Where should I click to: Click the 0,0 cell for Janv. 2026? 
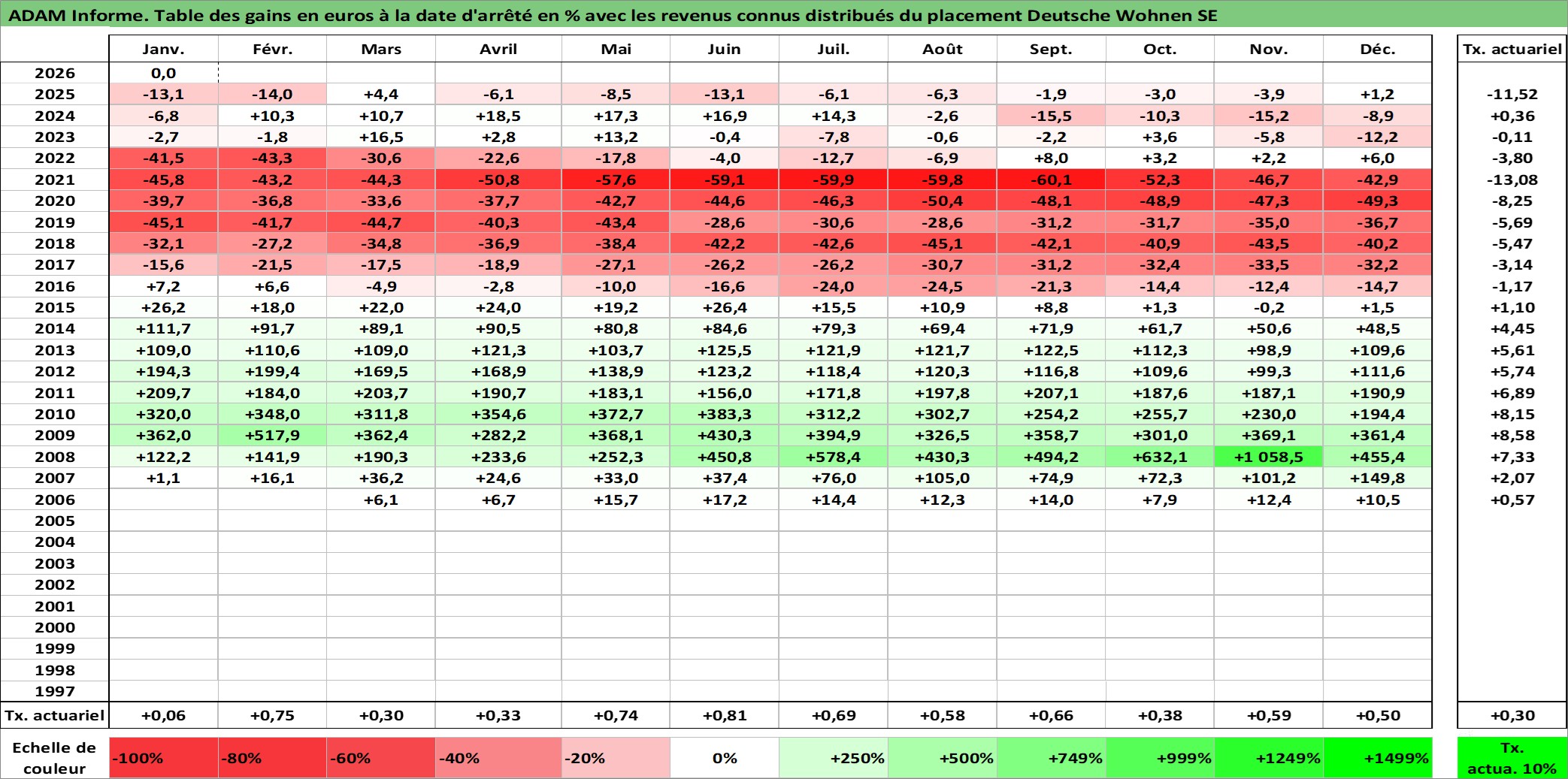pos(164,73)
